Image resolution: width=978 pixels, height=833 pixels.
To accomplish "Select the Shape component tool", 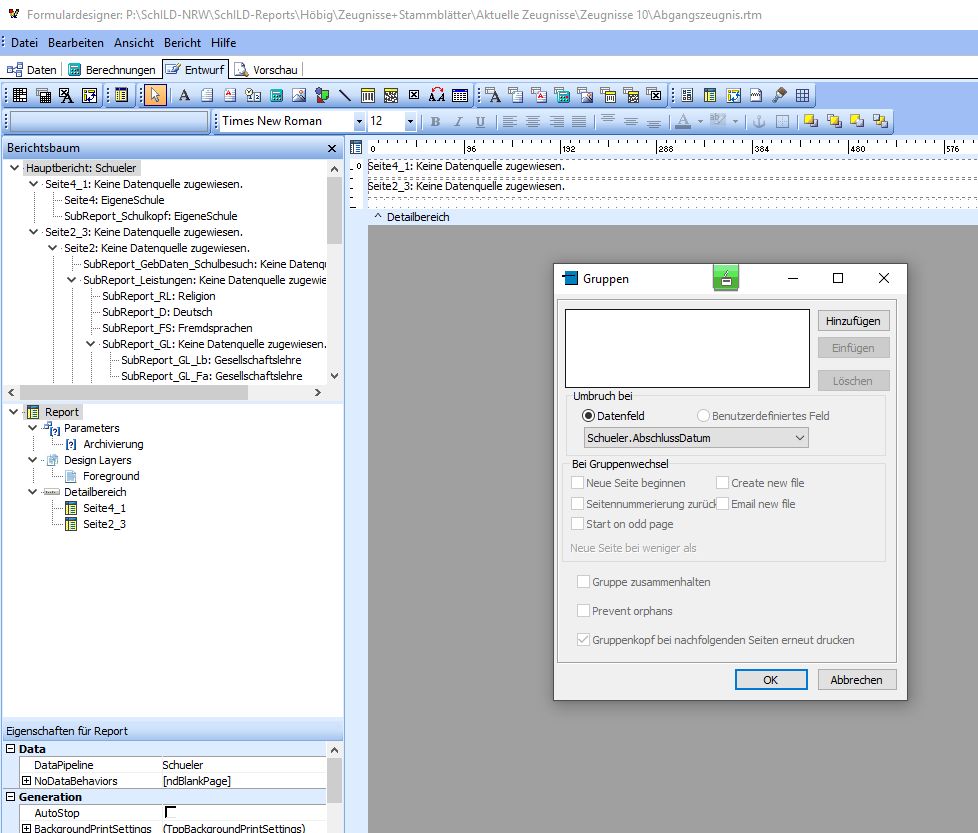I will [322, 95].
